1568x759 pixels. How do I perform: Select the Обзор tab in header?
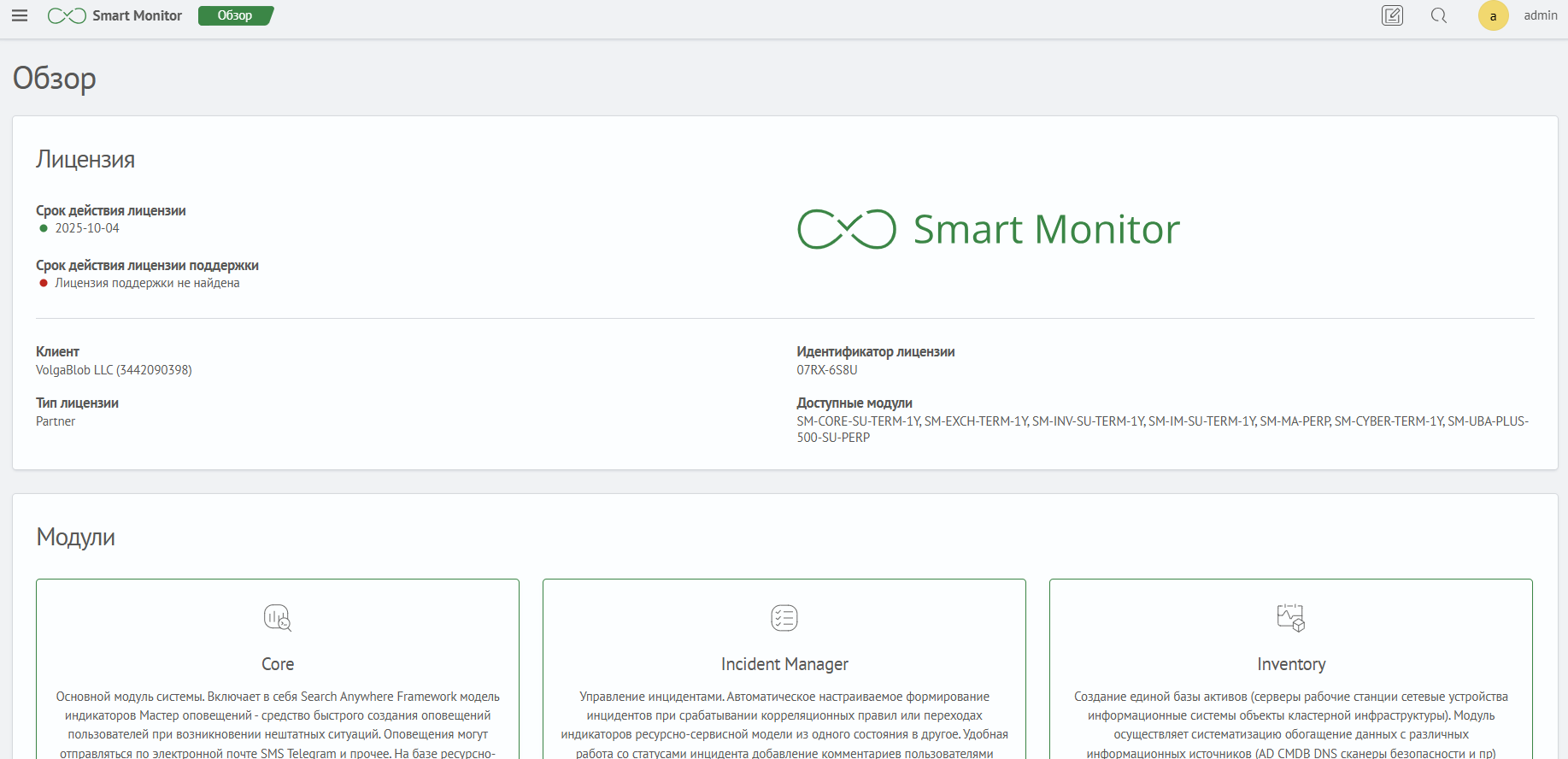236,15
